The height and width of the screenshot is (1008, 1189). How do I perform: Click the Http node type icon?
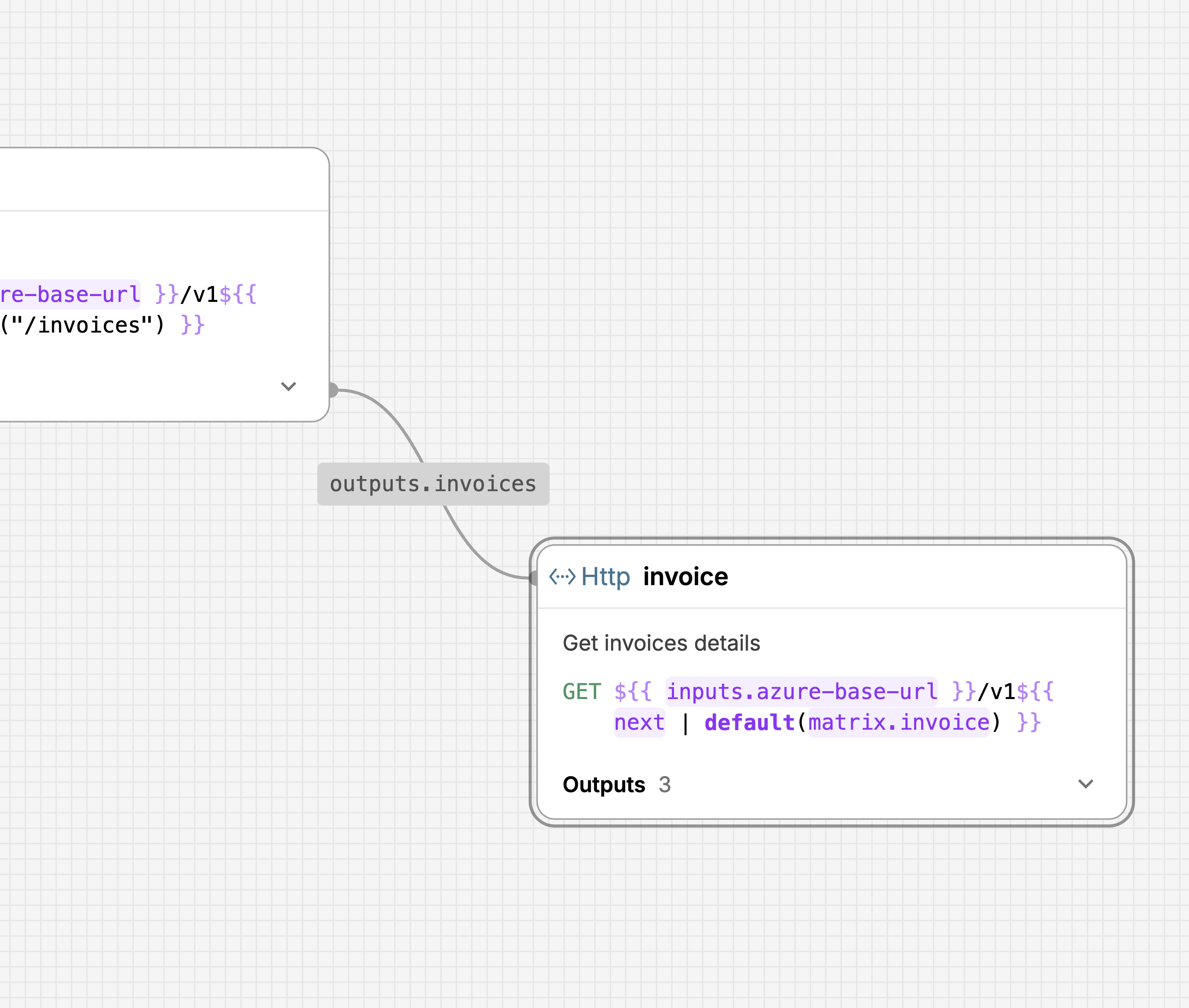click(x=562, y=576)
